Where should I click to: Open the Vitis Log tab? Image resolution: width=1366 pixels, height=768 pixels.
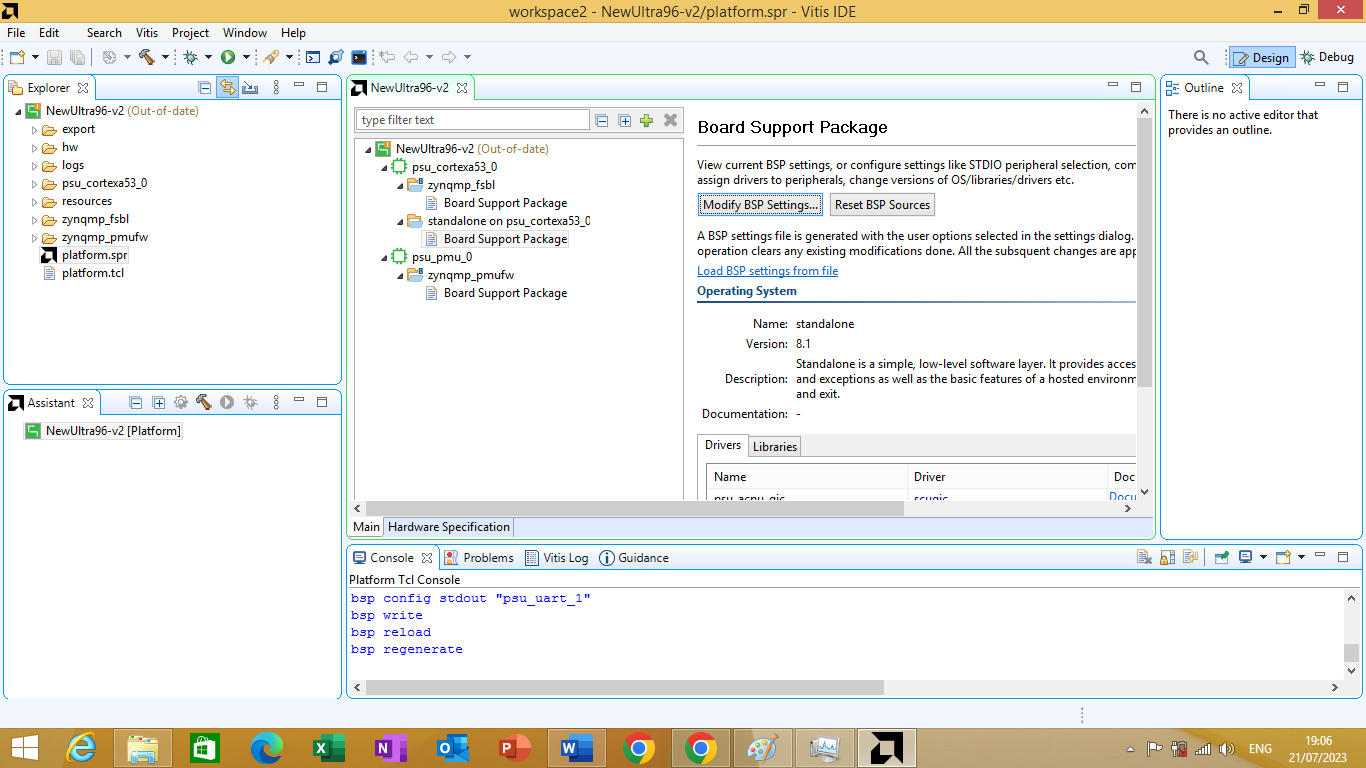556,558
